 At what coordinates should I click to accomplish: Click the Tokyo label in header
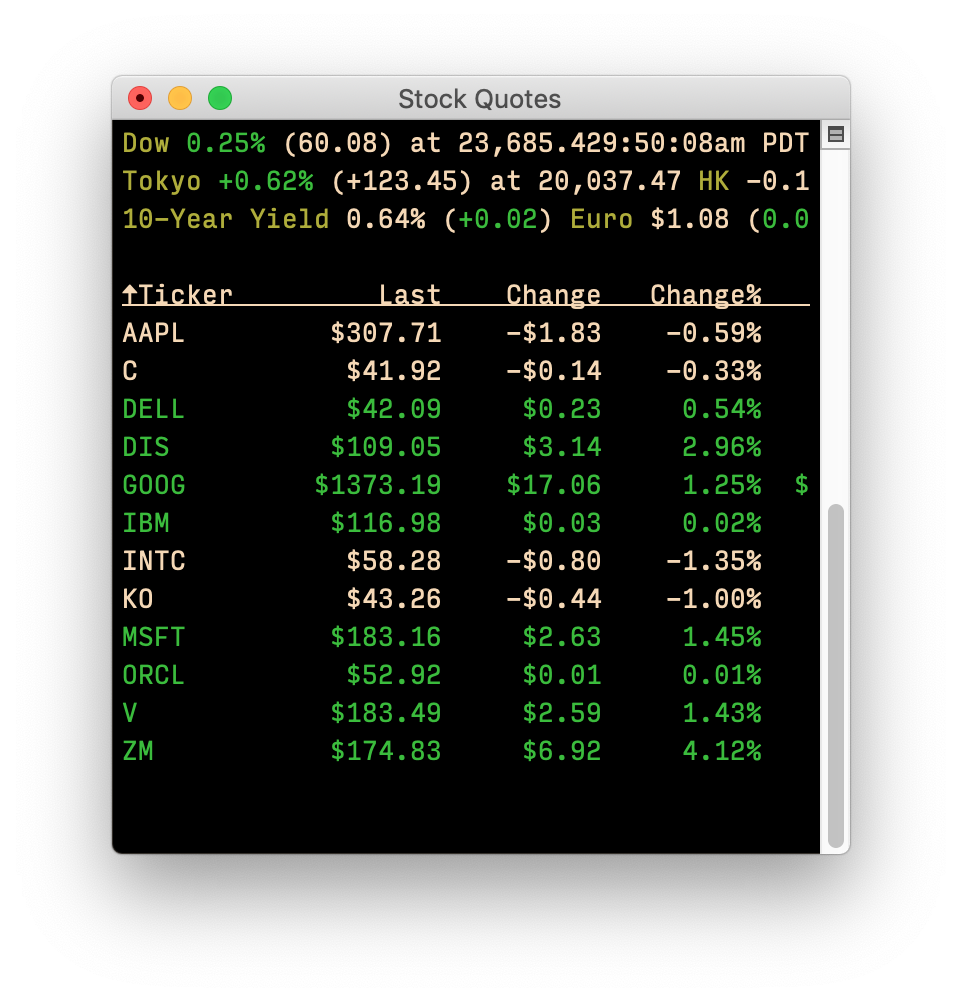tap(162, 181)
